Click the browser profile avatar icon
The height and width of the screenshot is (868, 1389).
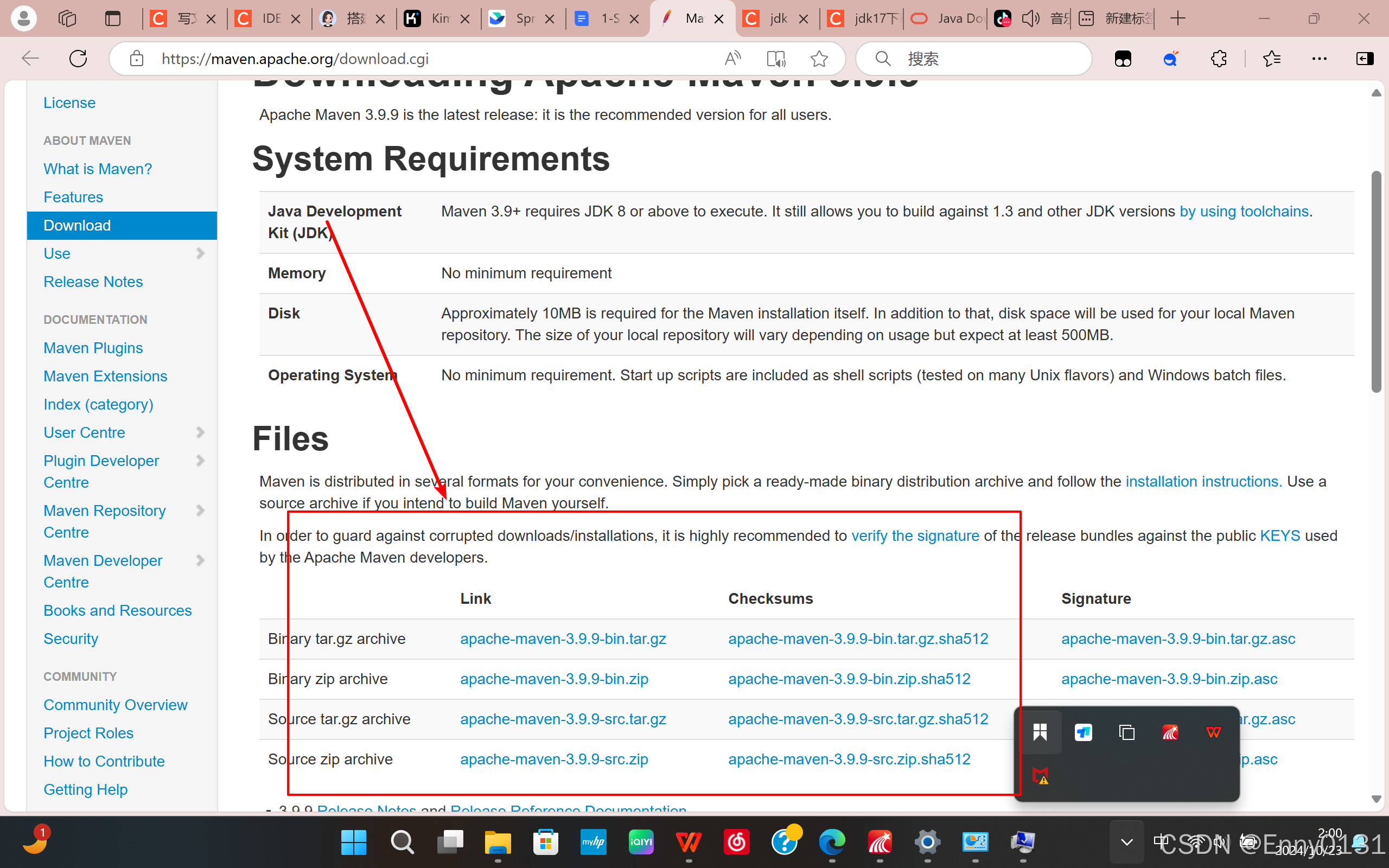[x=23, y=19]
